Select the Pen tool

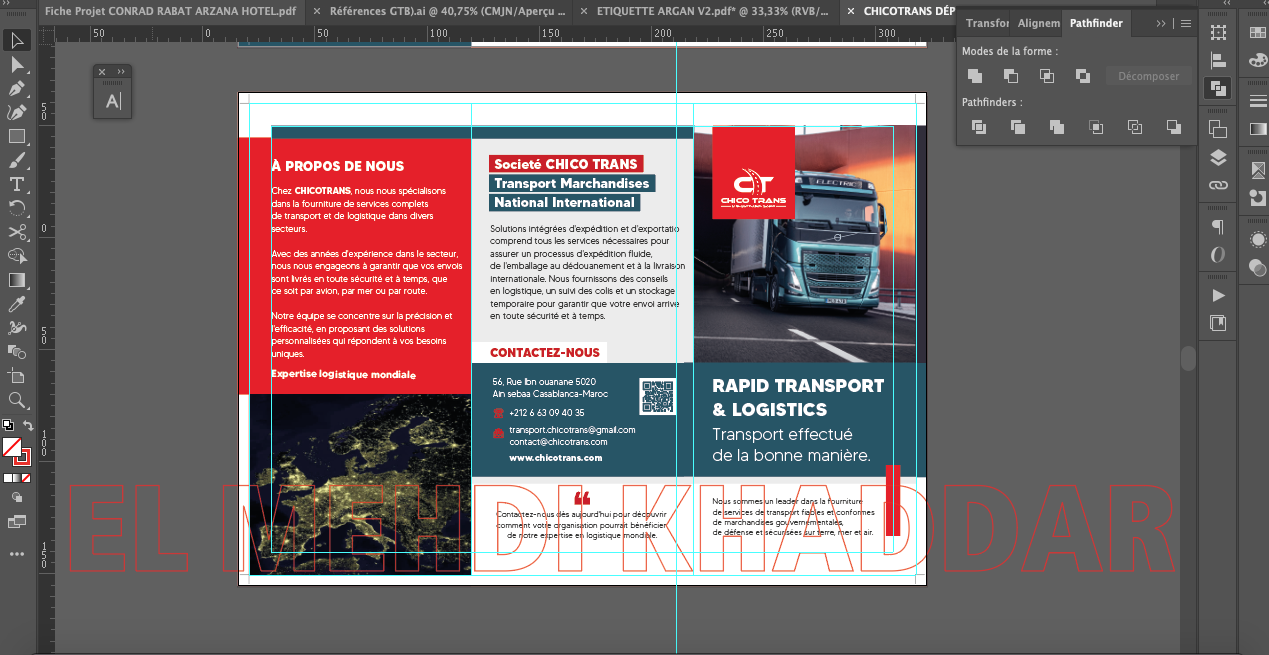pos(17,89)
